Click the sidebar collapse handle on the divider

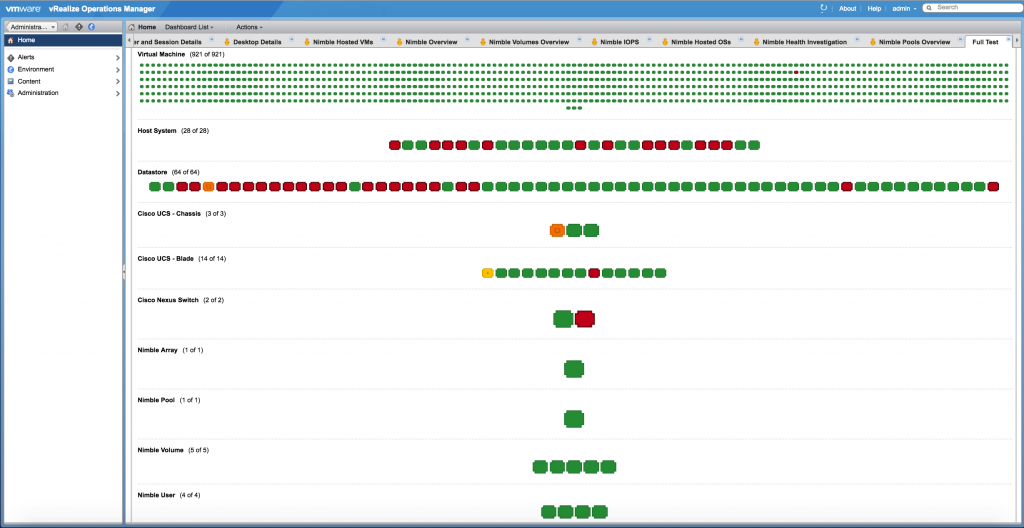pos(123,272)
